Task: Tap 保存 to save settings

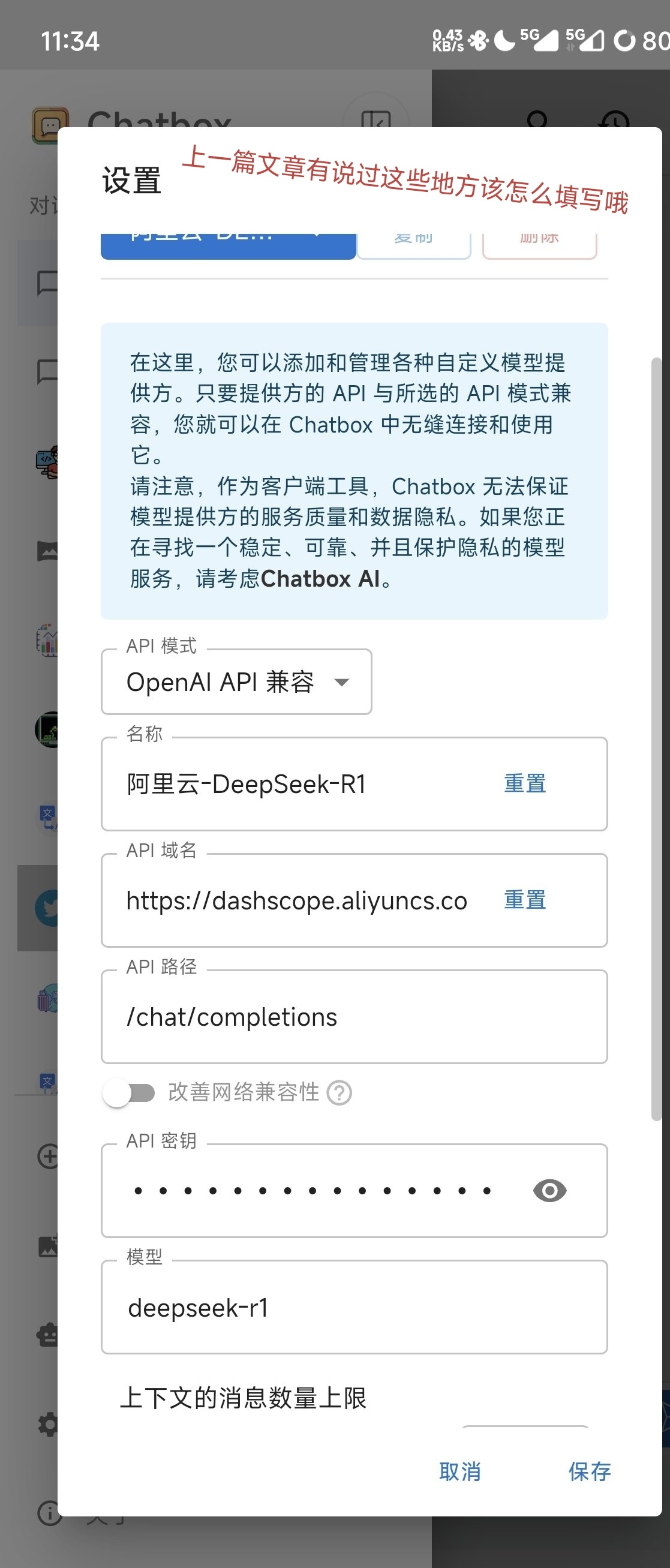Action: [x=589, y=1472]
